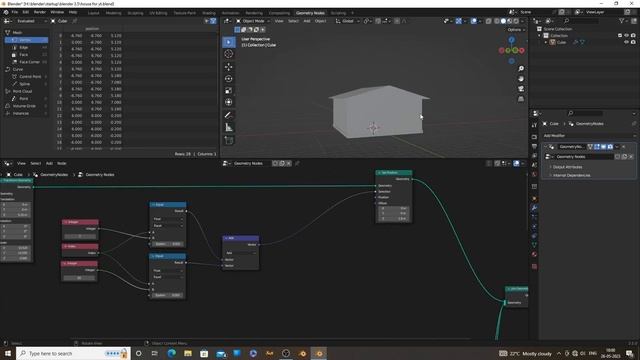Select the Rotate tool in viewport toolbar

coord(229,78)
